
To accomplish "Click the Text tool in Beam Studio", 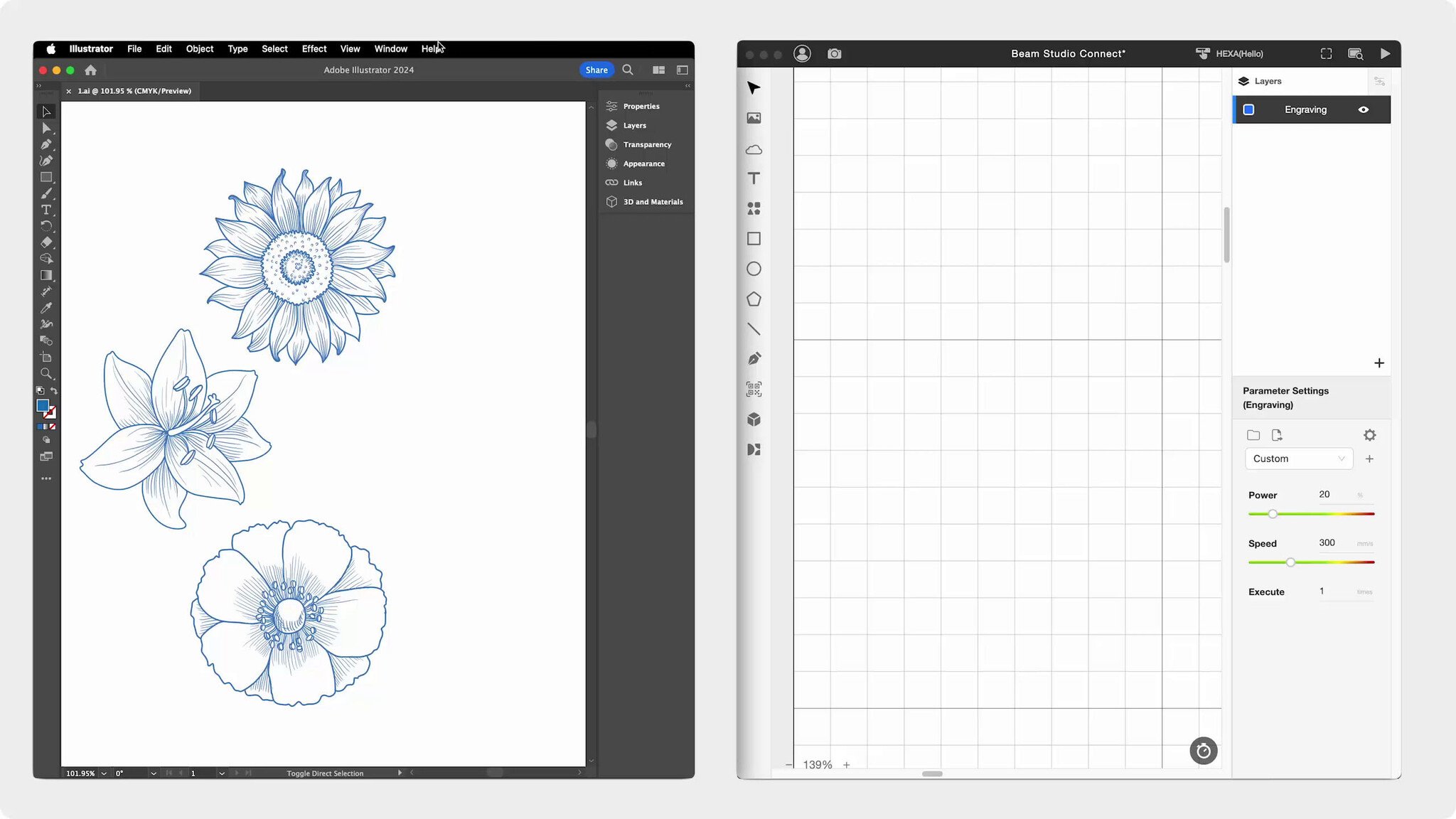I will pyautogui.click(x=754, y=178).
